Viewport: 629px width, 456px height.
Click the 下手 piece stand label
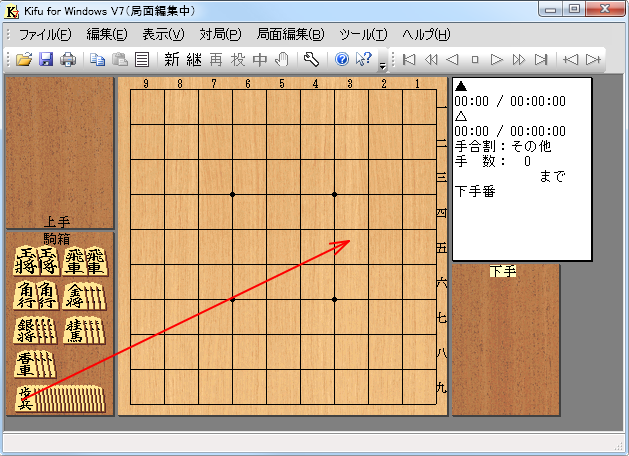[x=503, y=272]
